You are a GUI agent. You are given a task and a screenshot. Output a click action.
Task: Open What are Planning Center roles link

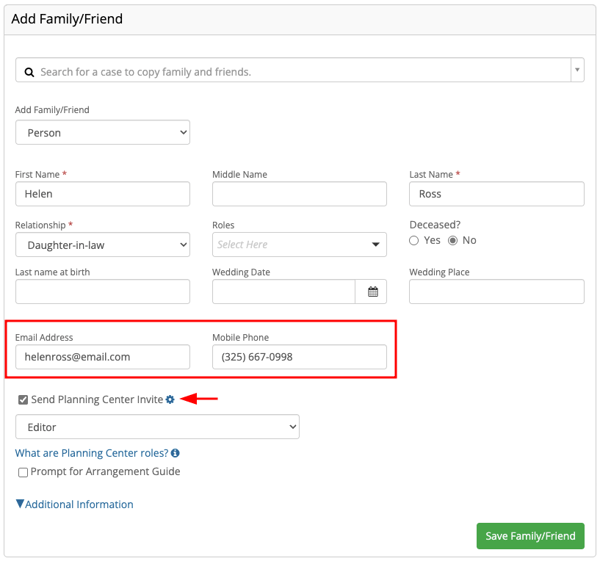[x=91, y=453]
